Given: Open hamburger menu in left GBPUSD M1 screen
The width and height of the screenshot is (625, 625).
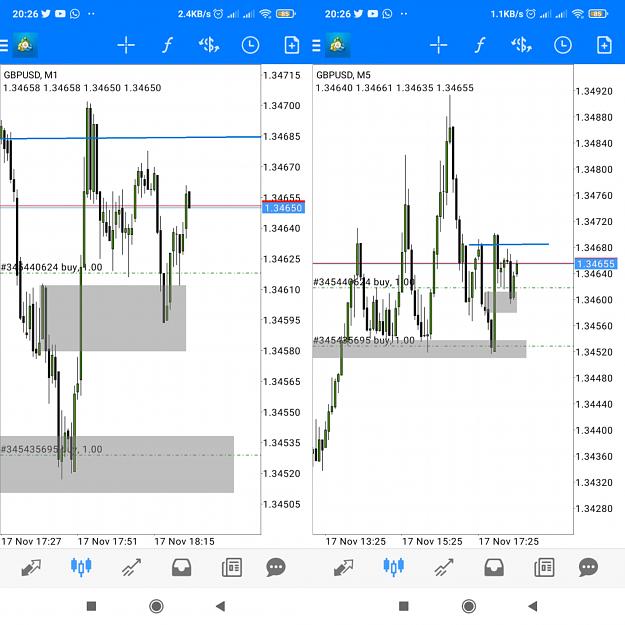Looking at the screenshot, I should (x=4, y=45).
